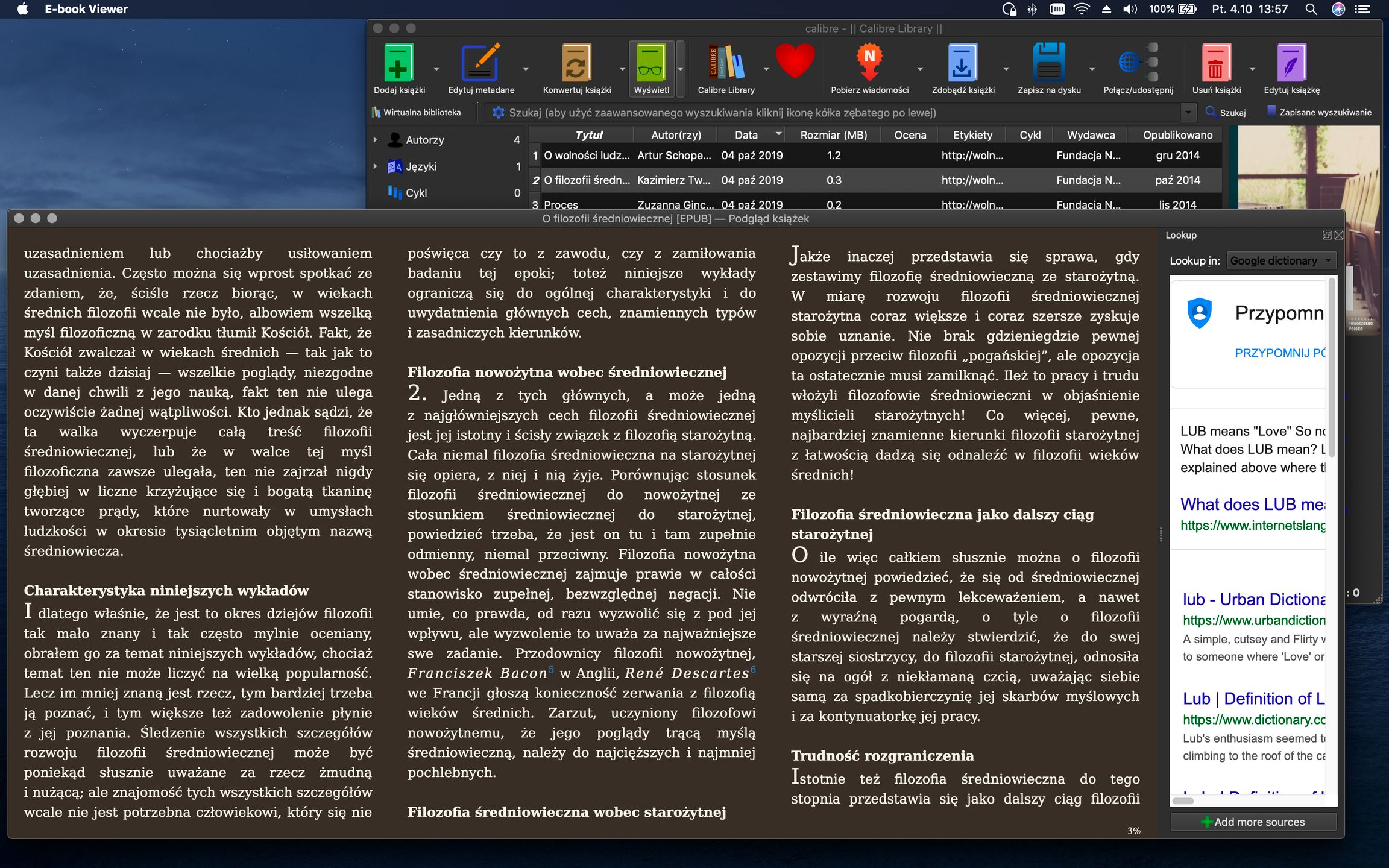1389x868 pixels.
Task: Click the Zapisz na dysku floppy icon
Action: tap(1048, 63)
